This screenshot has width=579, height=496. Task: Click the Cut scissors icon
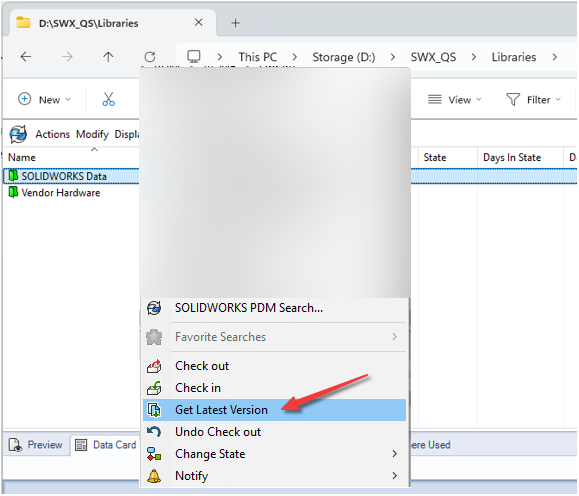[x=109, y=99]
